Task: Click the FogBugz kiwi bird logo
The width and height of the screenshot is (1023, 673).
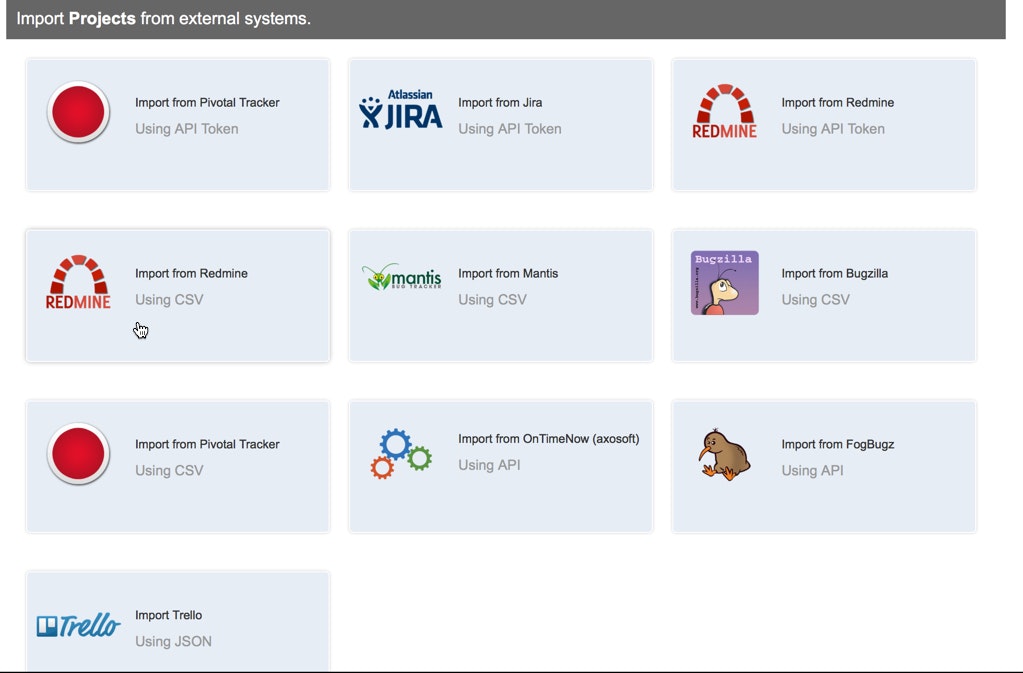Action: (x=724, y=454)
